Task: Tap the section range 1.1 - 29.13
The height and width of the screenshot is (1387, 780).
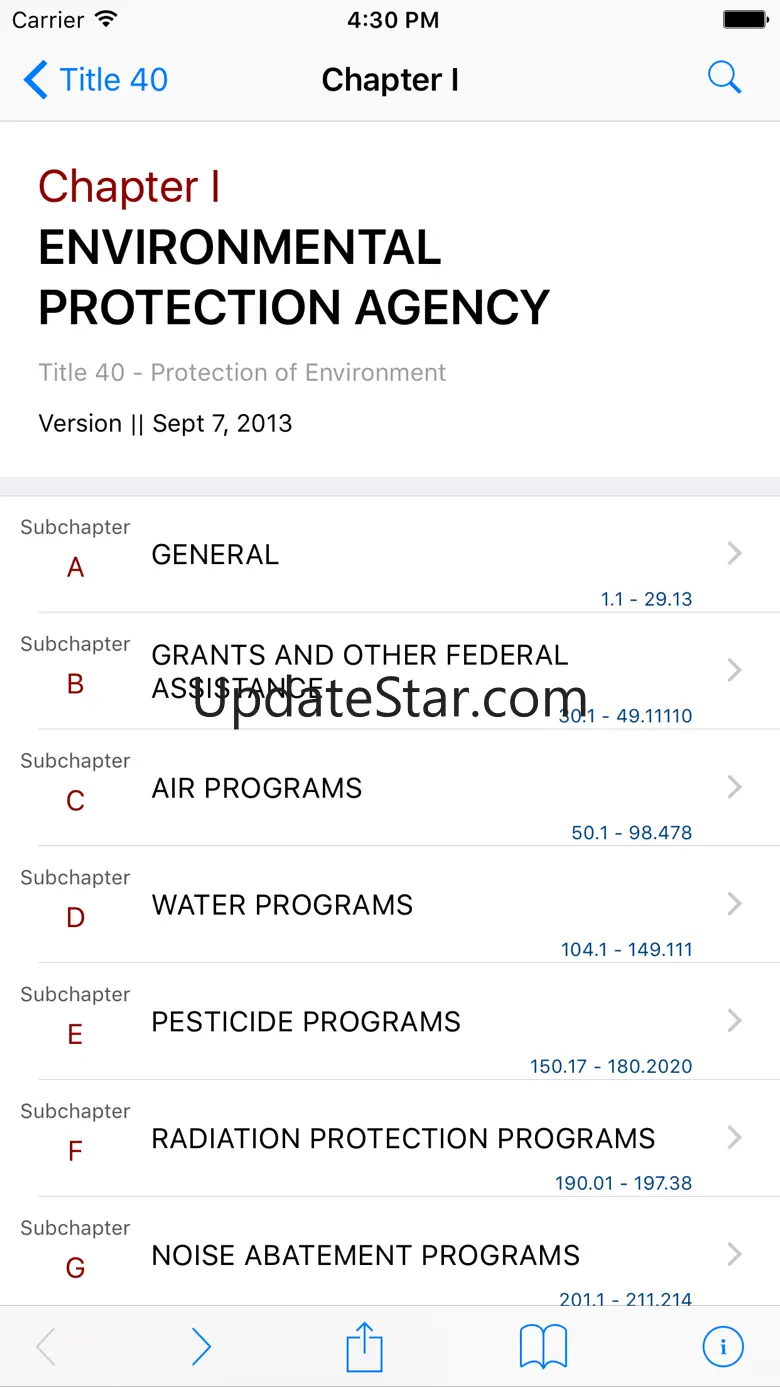Action: (646, 599)
